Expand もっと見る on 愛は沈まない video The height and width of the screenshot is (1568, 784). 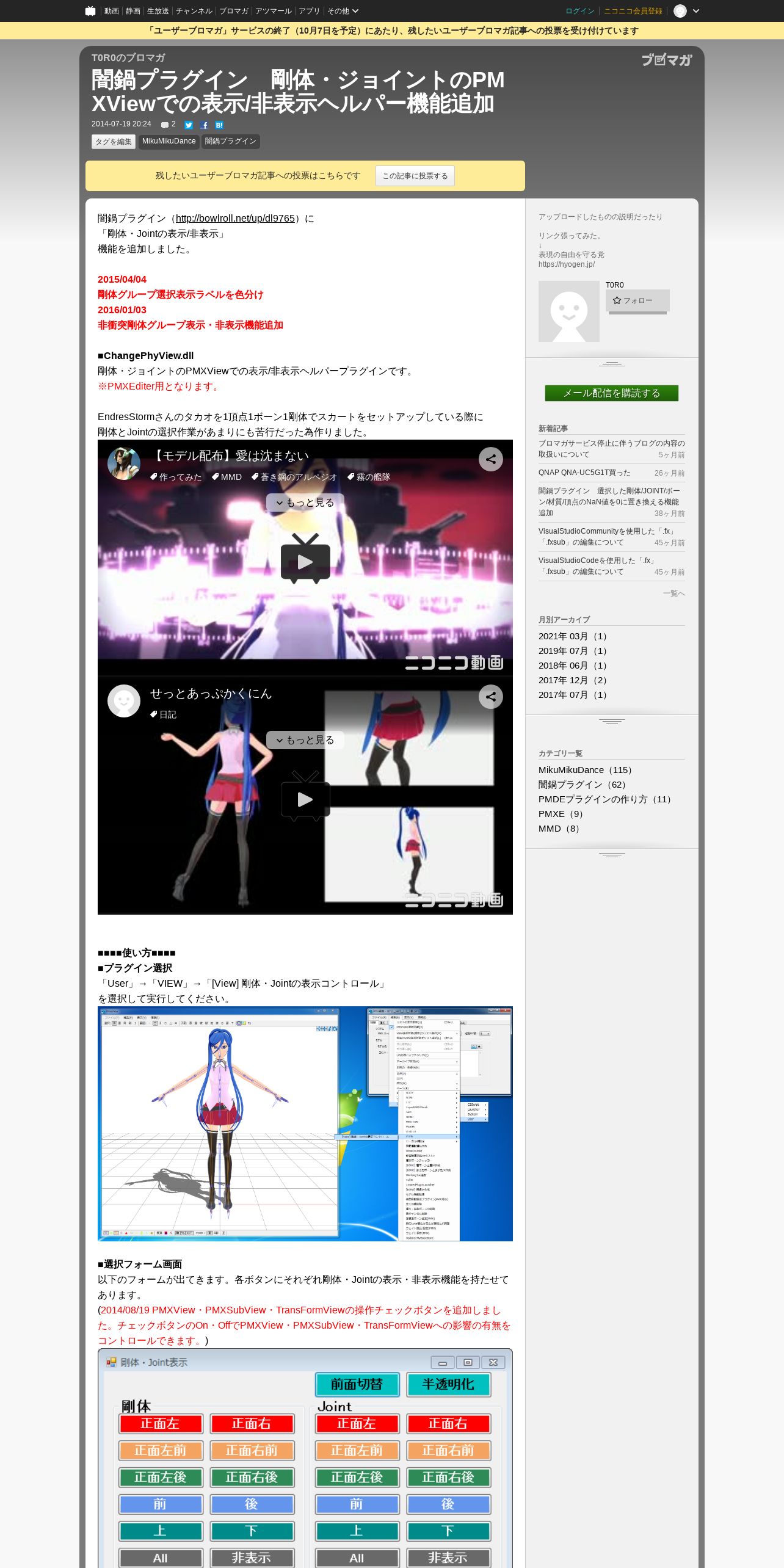click(305, 503)
